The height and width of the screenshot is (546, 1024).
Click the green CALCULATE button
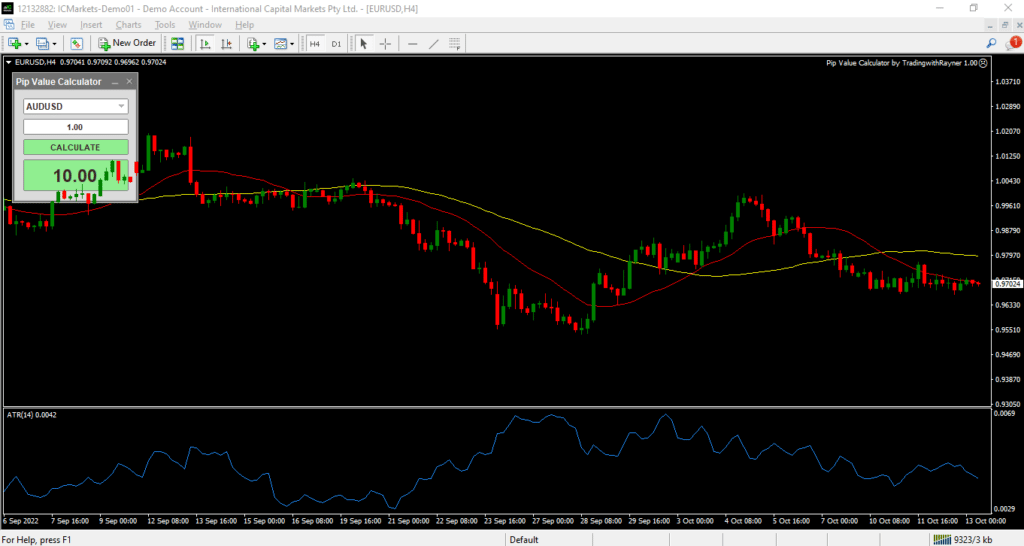[x=75, y=147]
